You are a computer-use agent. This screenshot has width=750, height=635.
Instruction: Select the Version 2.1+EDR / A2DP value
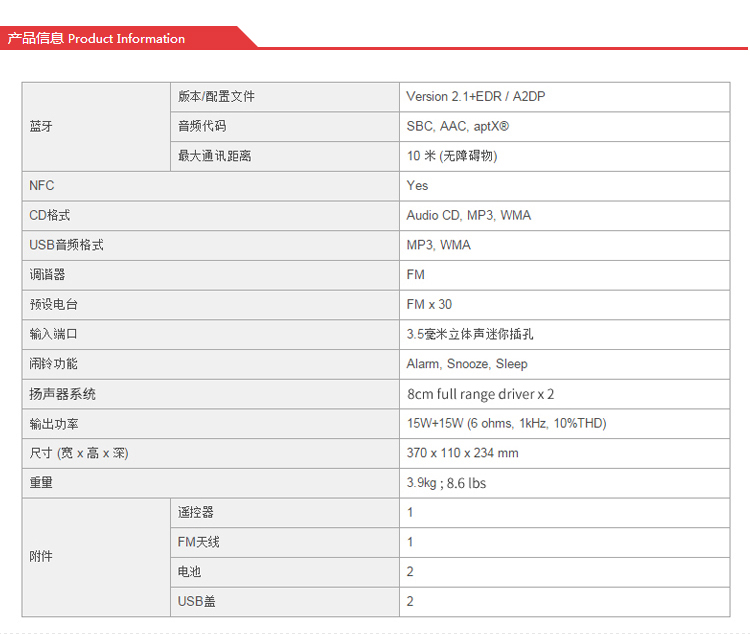pos(475,97)
